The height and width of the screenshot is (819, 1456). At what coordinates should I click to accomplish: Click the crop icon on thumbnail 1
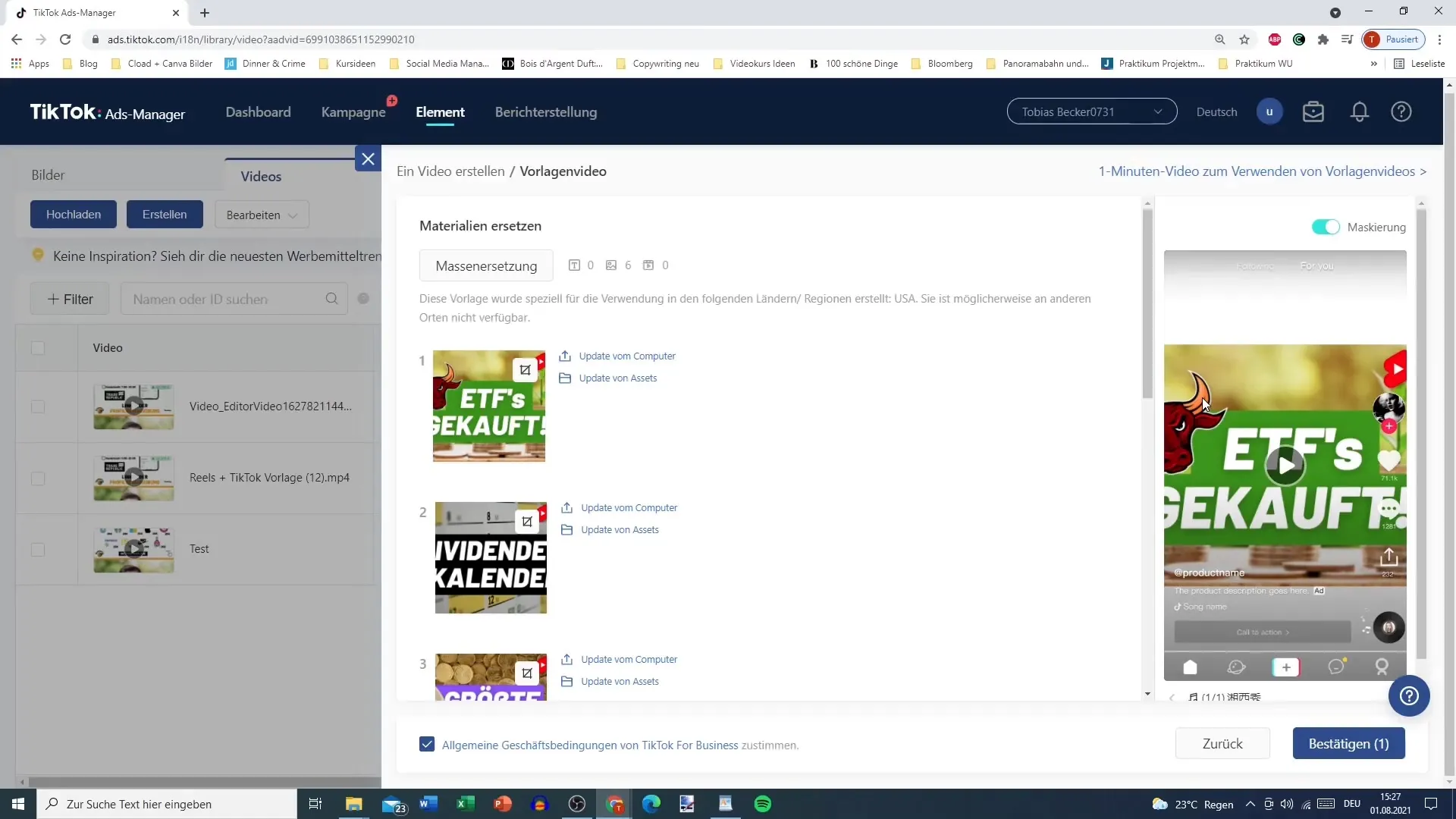[x=525, y=370]
